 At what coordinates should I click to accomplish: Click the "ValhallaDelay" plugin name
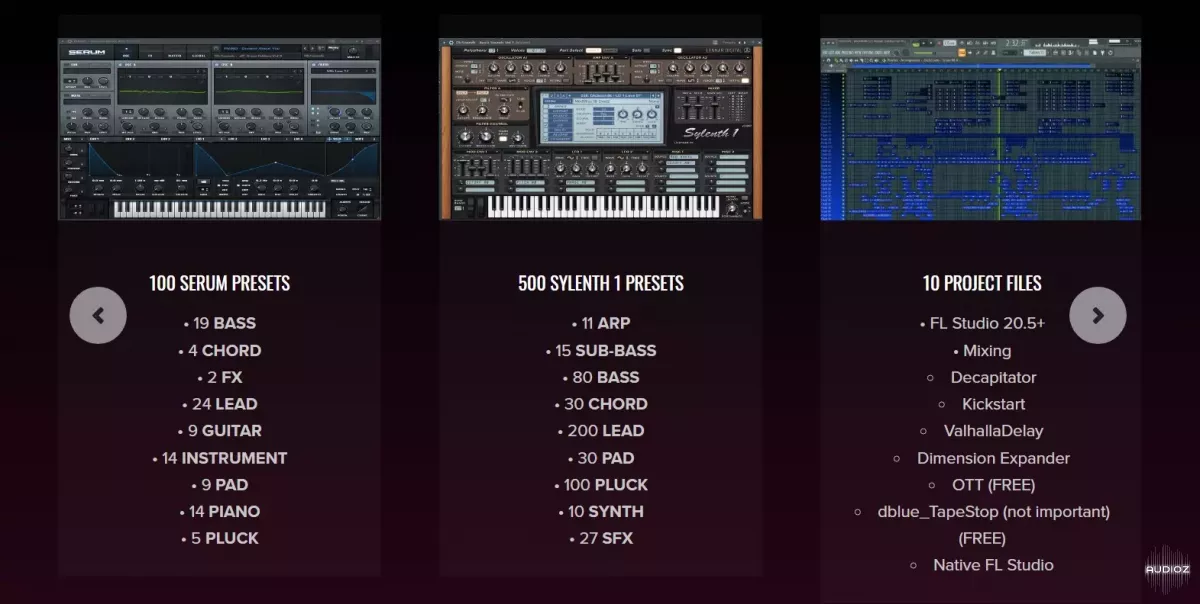click(x=993, y=431)
